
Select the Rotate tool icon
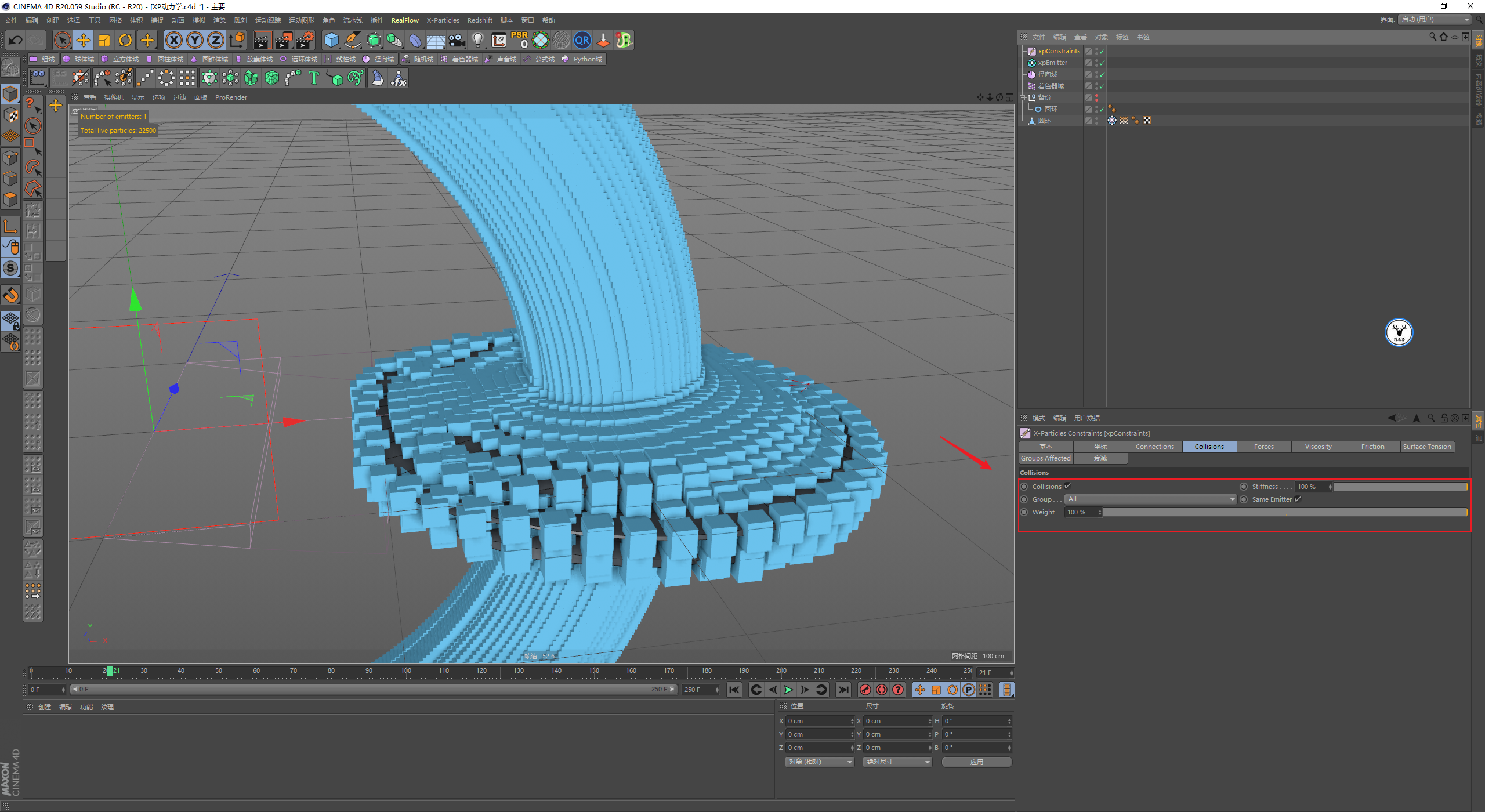125,41
